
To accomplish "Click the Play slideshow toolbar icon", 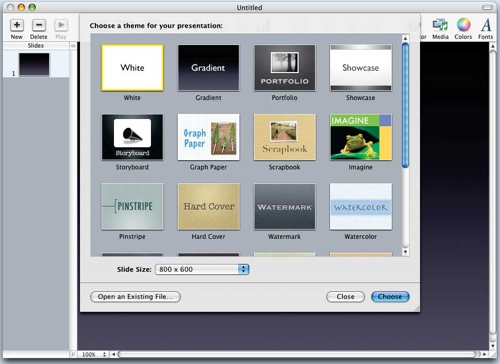I will pyautogui.click(x=61, y=25).
